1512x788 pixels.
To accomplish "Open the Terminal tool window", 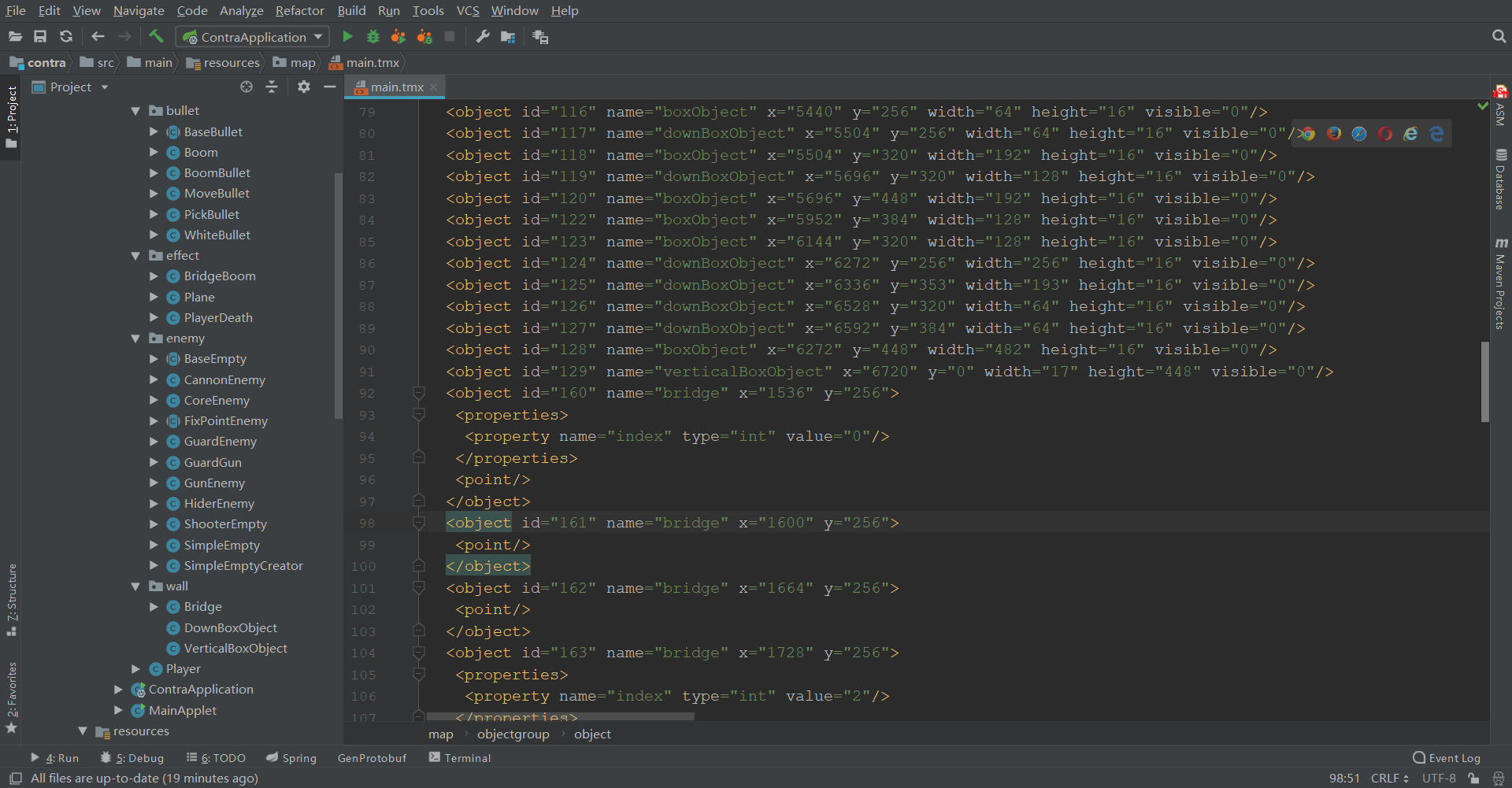I will pyautogui.click(x=460, y=758).
